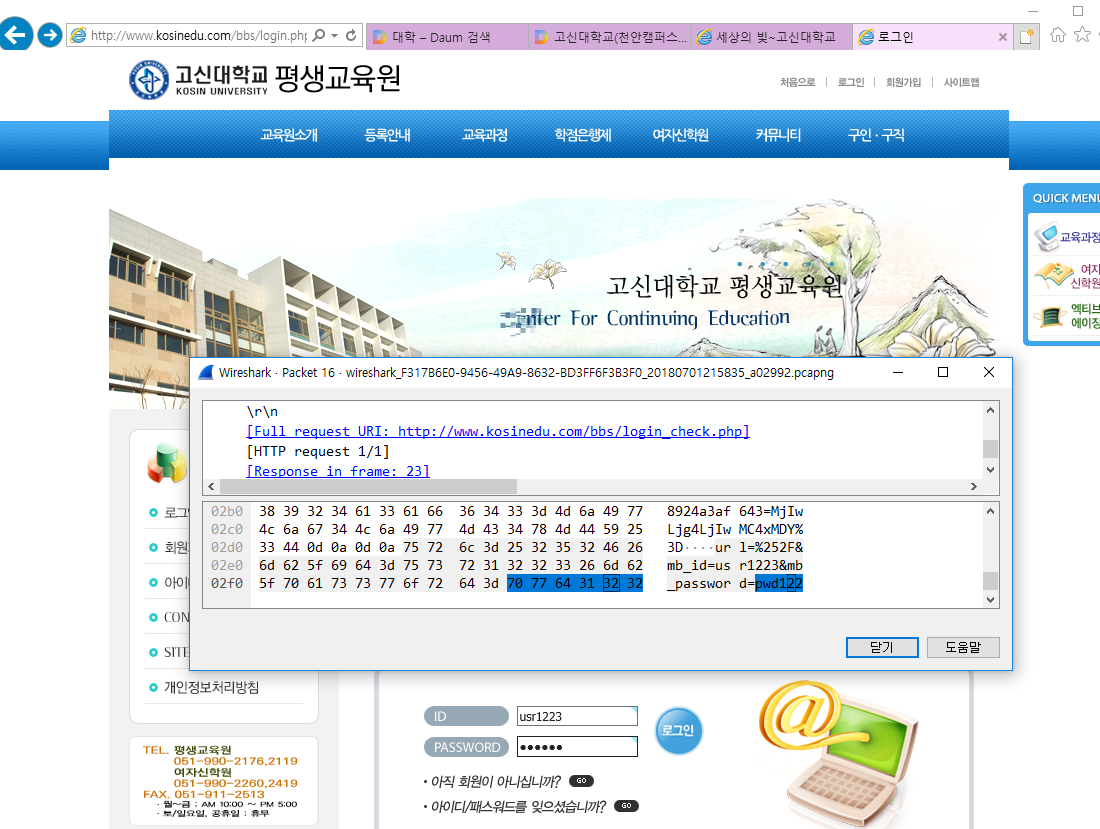Maximize the browser window
This screenshot has width=1100, height=829.
pyautogui.click(x=1078, y=11)
